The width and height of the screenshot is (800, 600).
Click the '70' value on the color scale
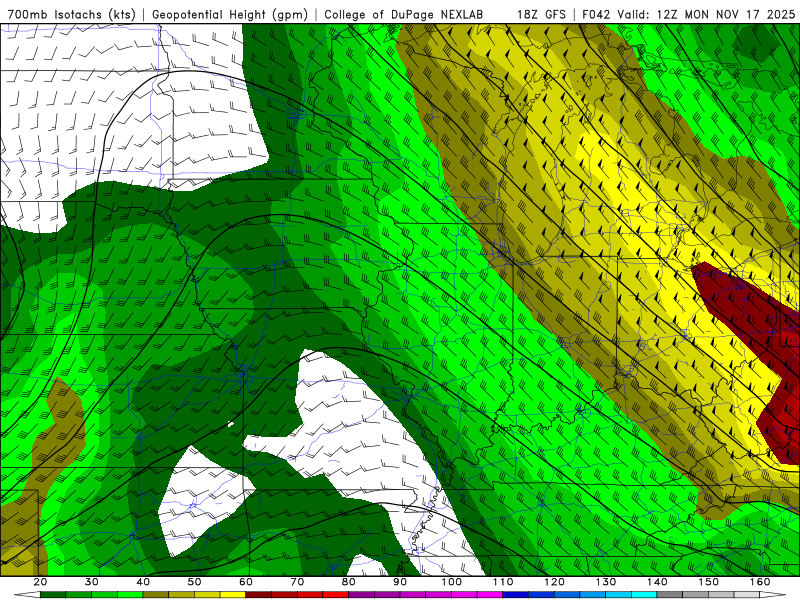tap(297, 582)
